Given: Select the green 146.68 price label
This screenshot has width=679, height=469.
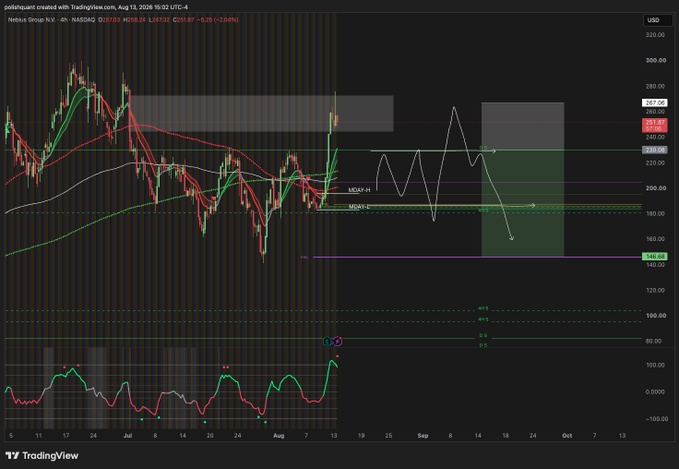Looking at the screenshot, I should pyautogui.click(x=654, y=257).
